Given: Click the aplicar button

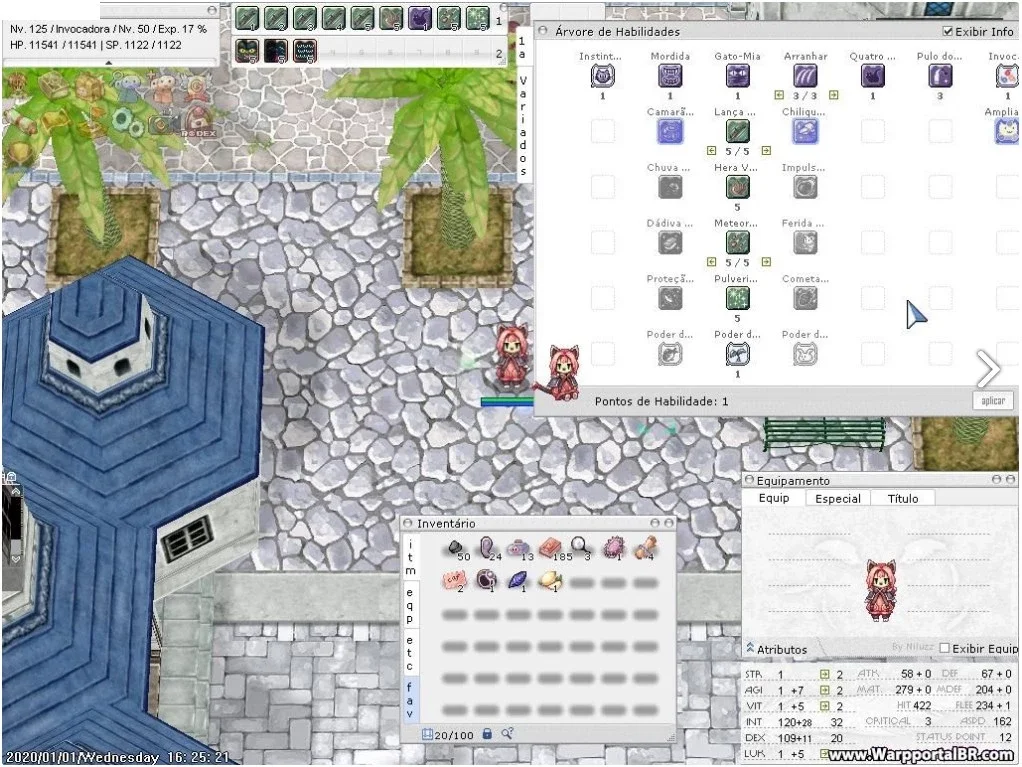Looking at the screenshot, I should [x=993, y=401].
